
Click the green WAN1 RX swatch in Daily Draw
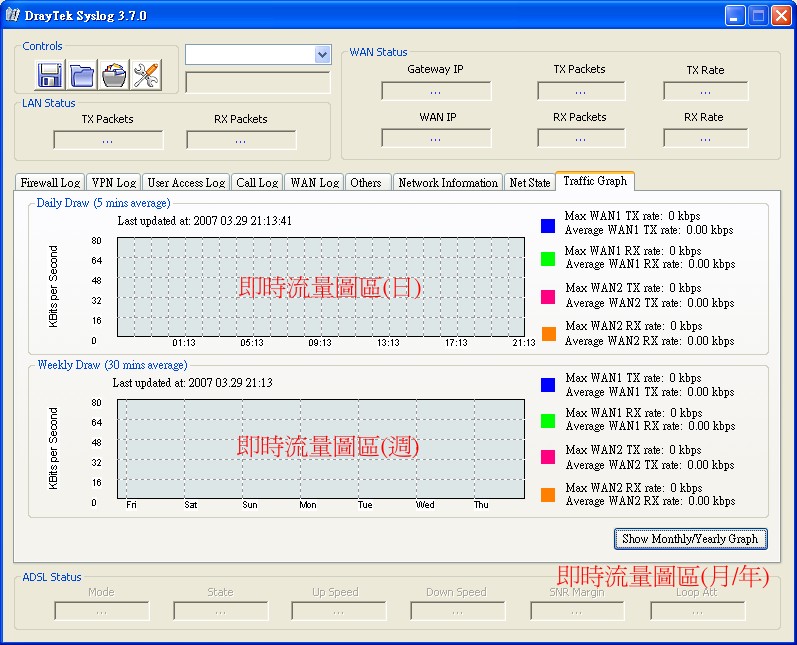point(548,259)
